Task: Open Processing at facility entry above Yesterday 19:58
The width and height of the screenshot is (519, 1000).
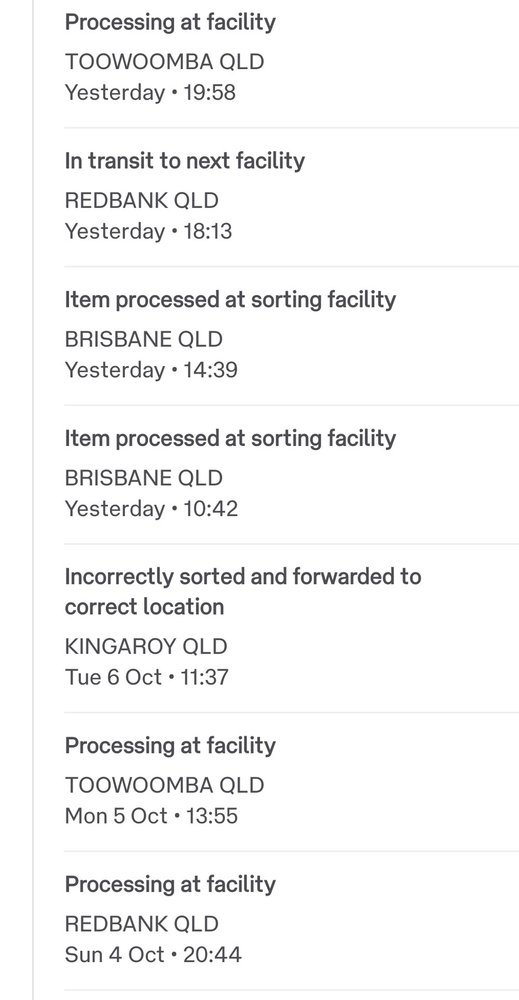Action: tap(170, 22)
